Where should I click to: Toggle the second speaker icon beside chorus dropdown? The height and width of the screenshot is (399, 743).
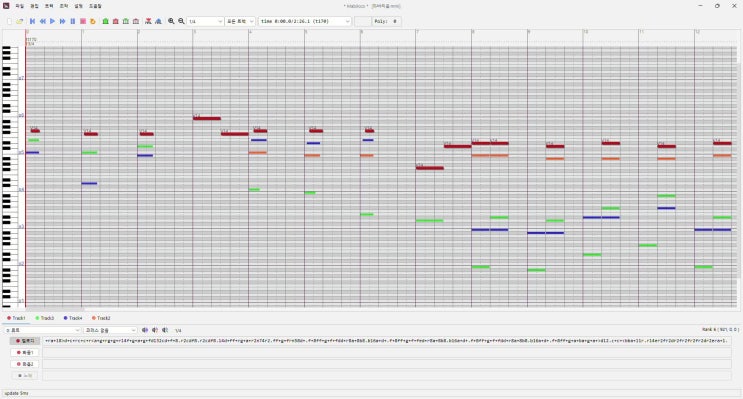click(x=154, y=330)
